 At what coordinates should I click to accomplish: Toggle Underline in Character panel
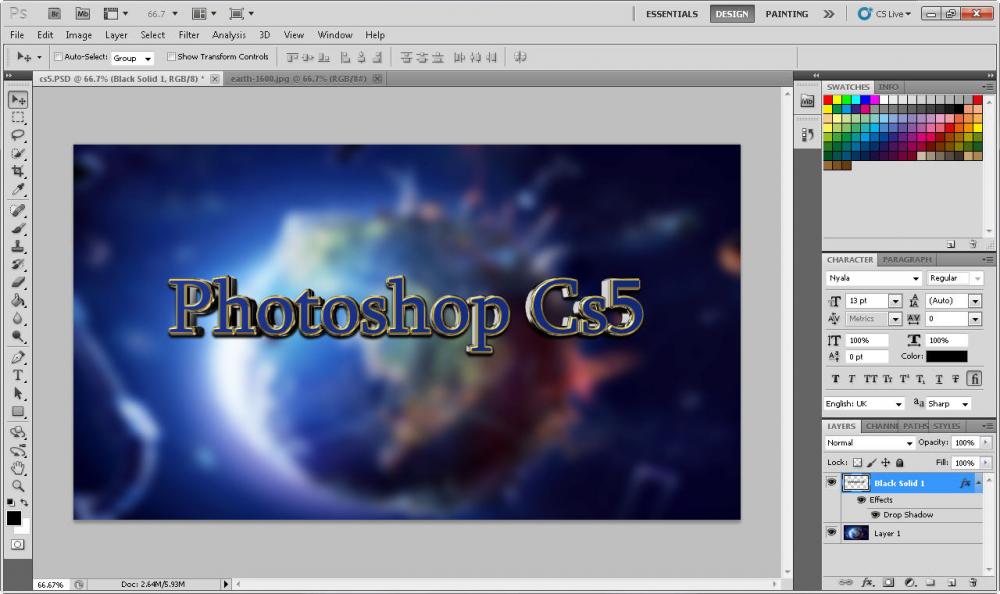[x=939, y=379]
